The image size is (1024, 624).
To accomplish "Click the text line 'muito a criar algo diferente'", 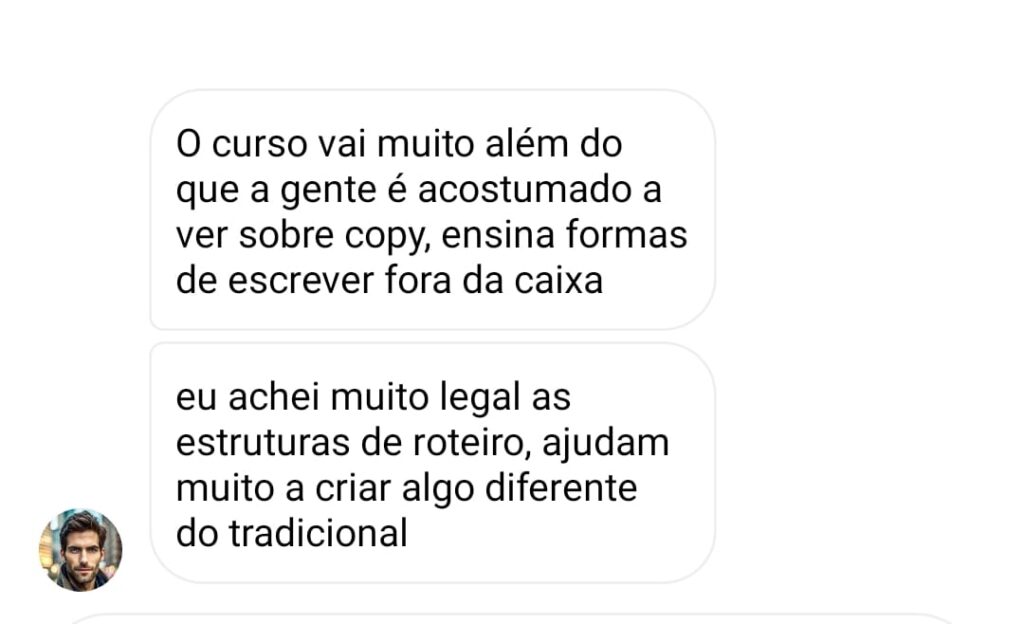I will tap(406, 488).
